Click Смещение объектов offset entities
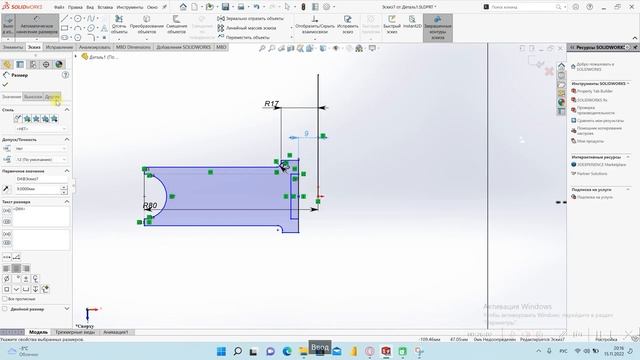 click(x=176, y=24)
